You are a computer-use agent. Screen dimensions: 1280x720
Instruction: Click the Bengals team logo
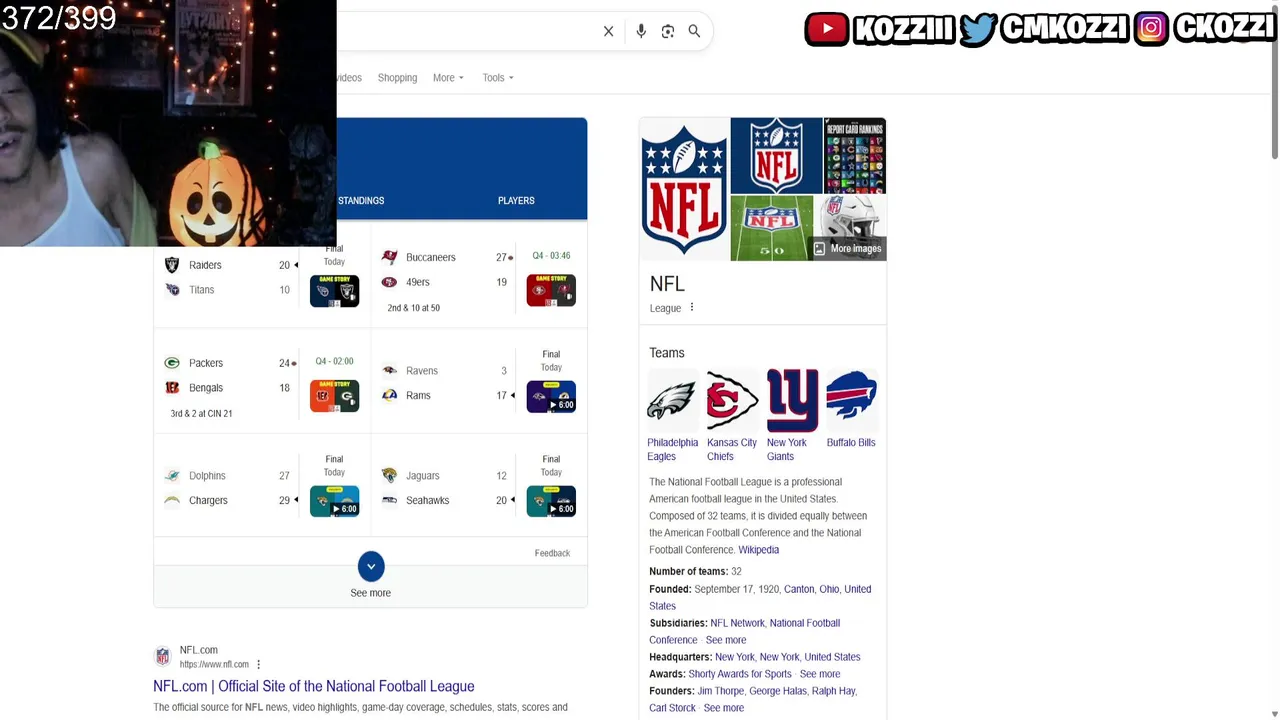172,388
